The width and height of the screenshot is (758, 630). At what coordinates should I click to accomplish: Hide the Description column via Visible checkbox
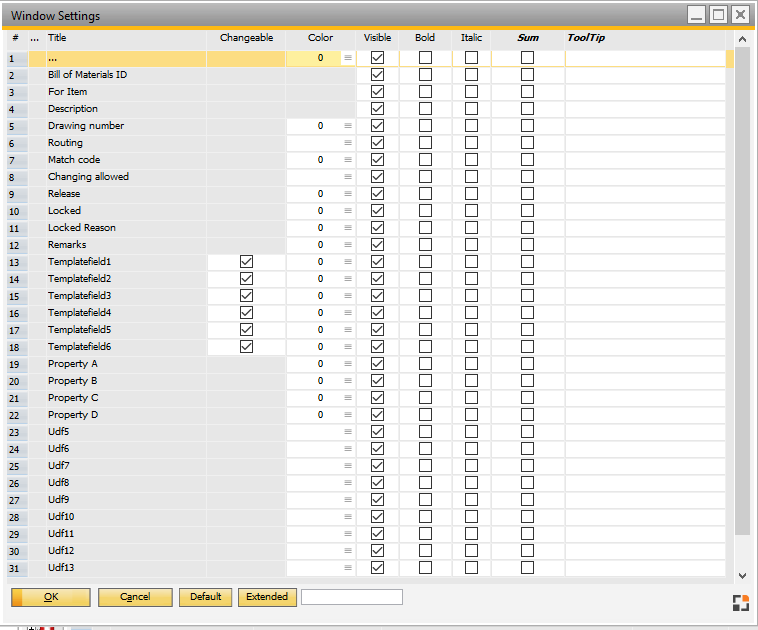[x=377, y=109]
